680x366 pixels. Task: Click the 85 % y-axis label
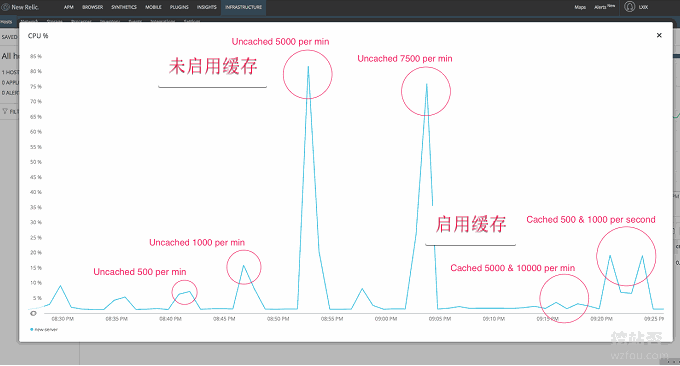click(36, 56)
